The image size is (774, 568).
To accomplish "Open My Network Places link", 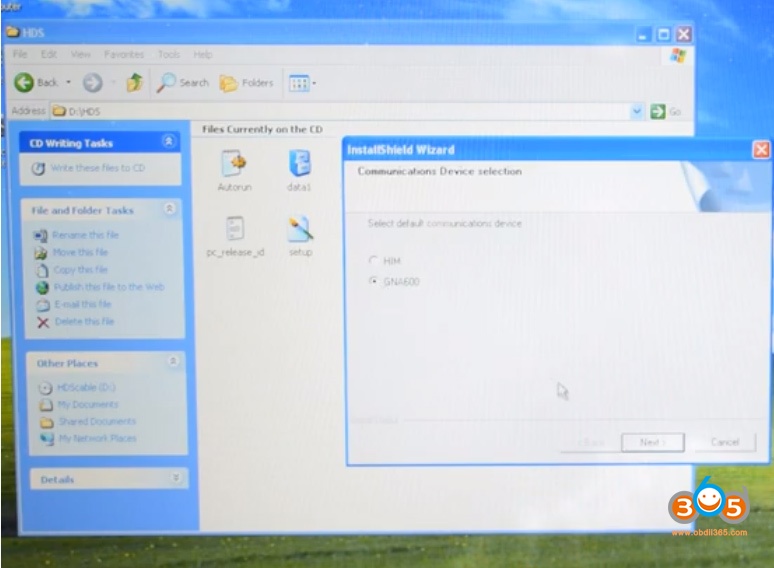I will tap(98, 438).
